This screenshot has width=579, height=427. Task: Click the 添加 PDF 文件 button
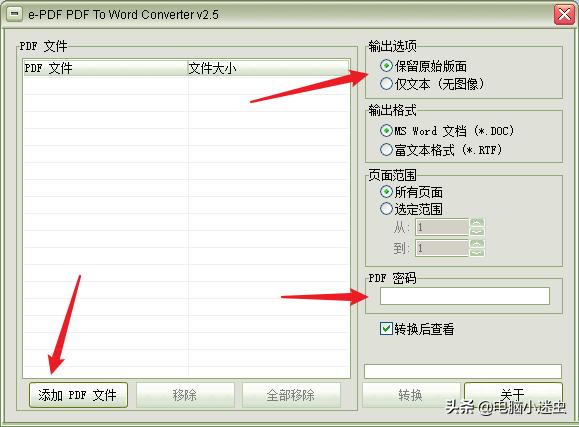[x=78, y=395]
